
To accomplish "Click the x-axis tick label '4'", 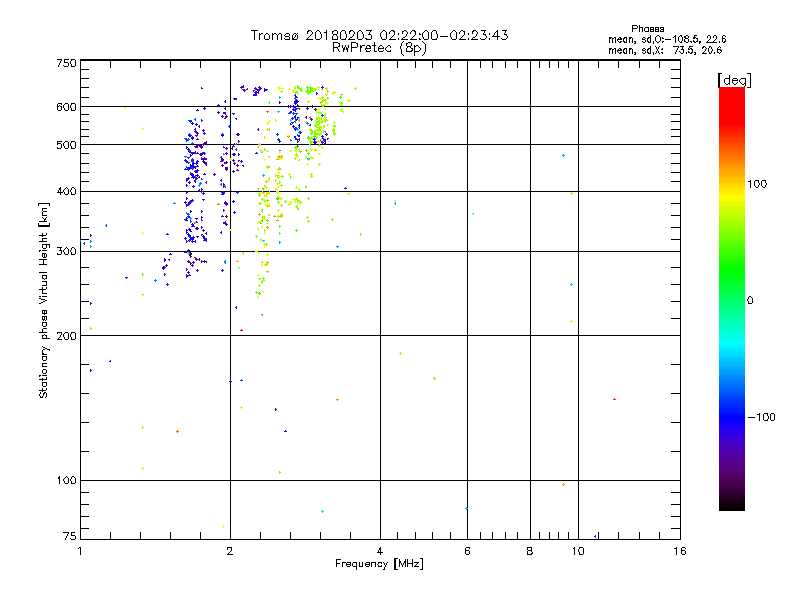I will click(x=380, y=551).
